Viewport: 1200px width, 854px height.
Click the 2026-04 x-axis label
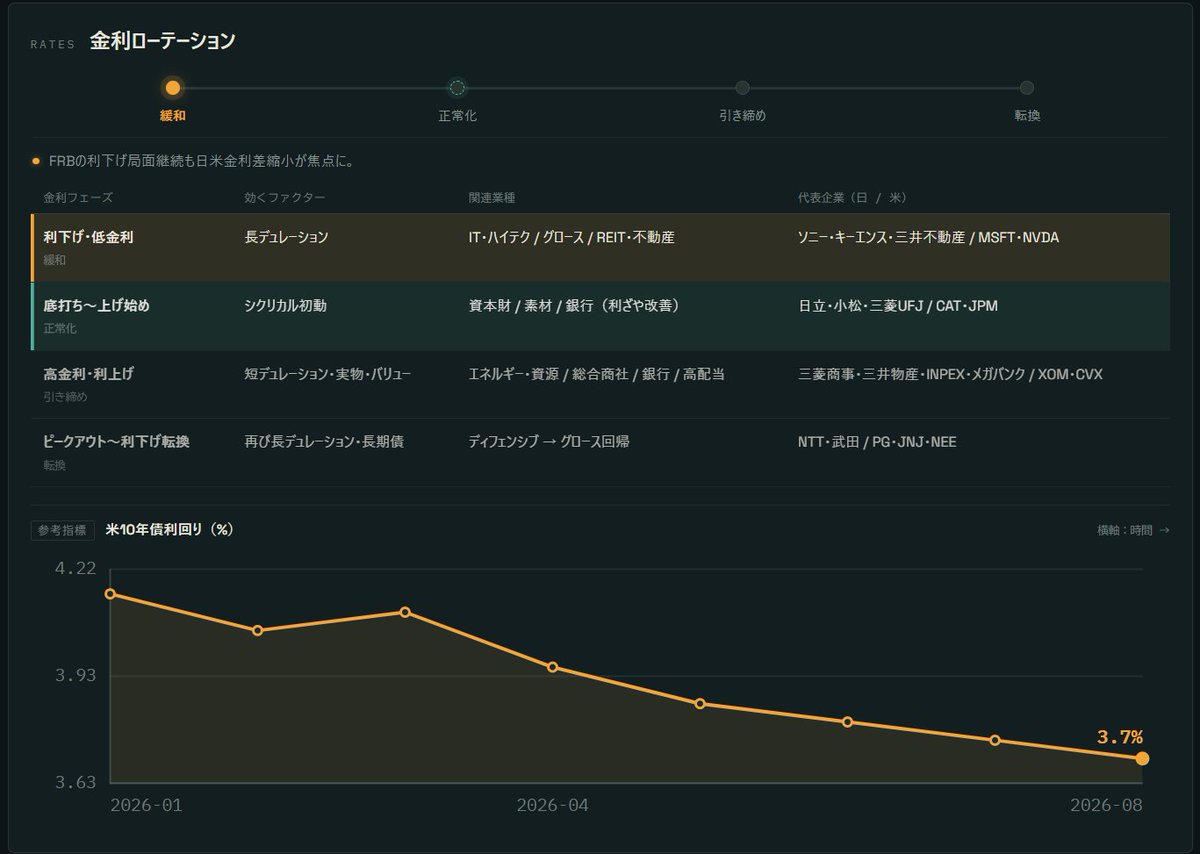[552, 805]
